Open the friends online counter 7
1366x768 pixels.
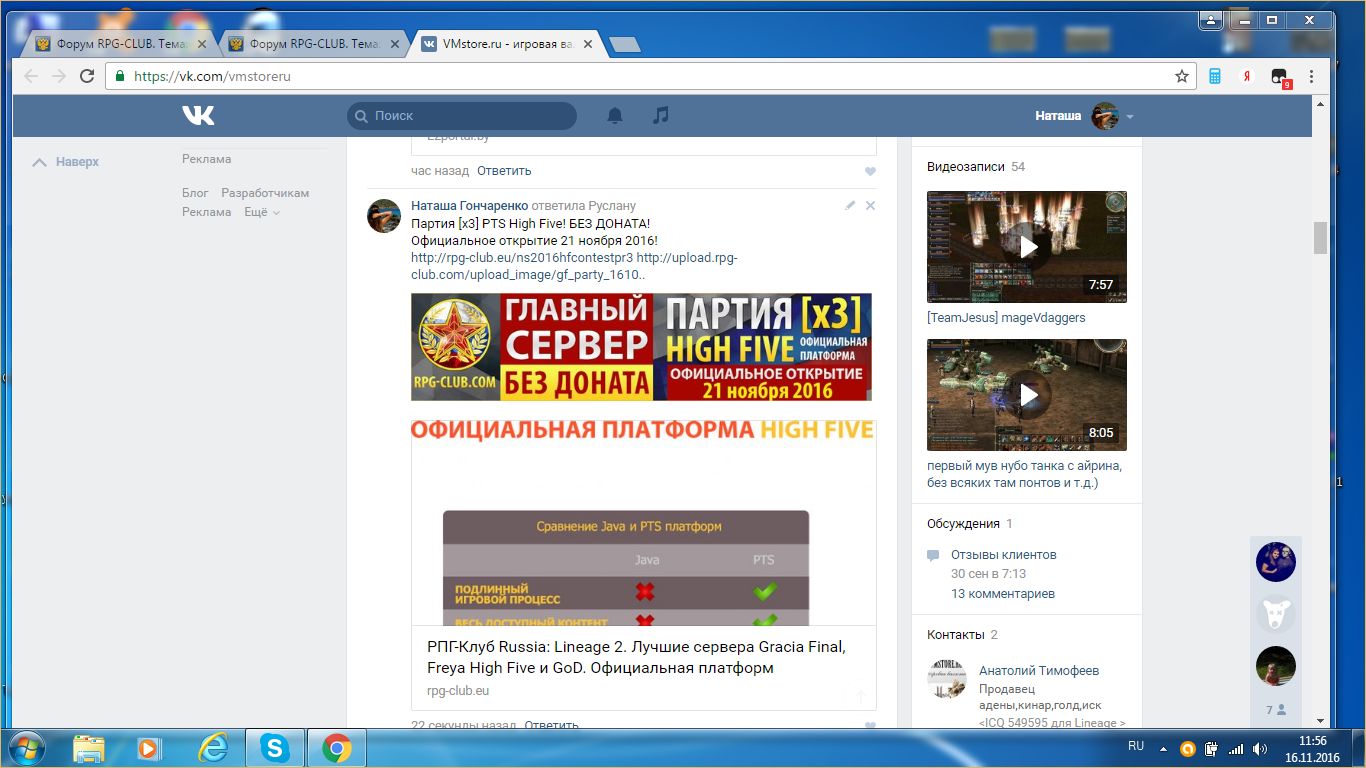1276,710
